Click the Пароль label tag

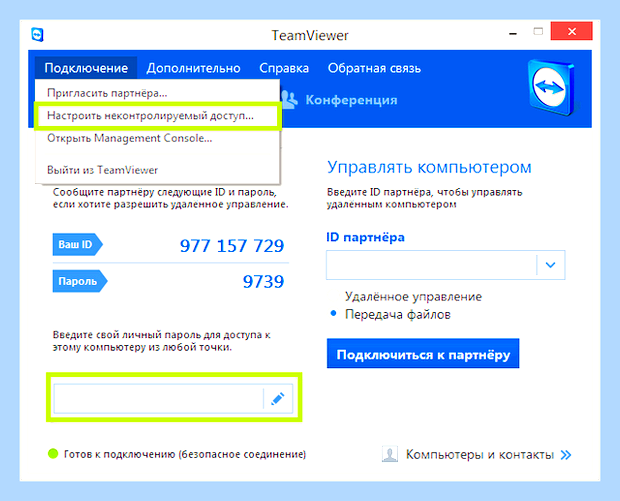pos(80,281)
